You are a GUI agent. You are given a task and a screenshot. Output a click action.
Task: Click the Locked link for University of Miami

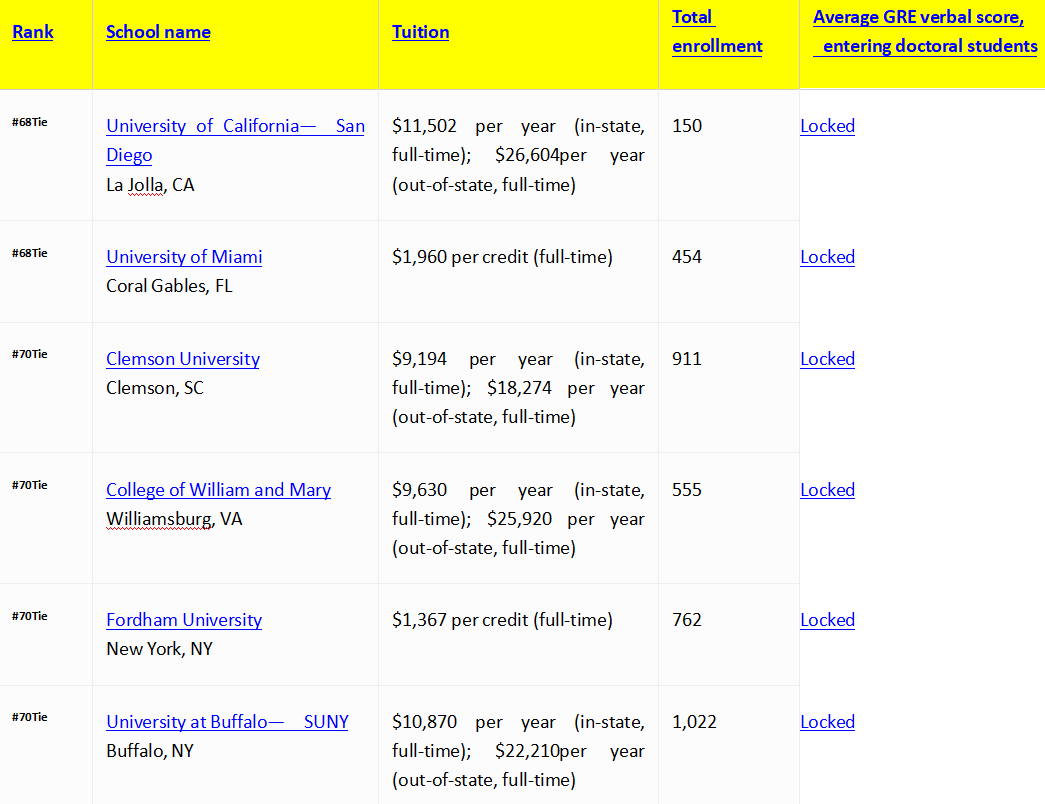[x=827, y=257]
